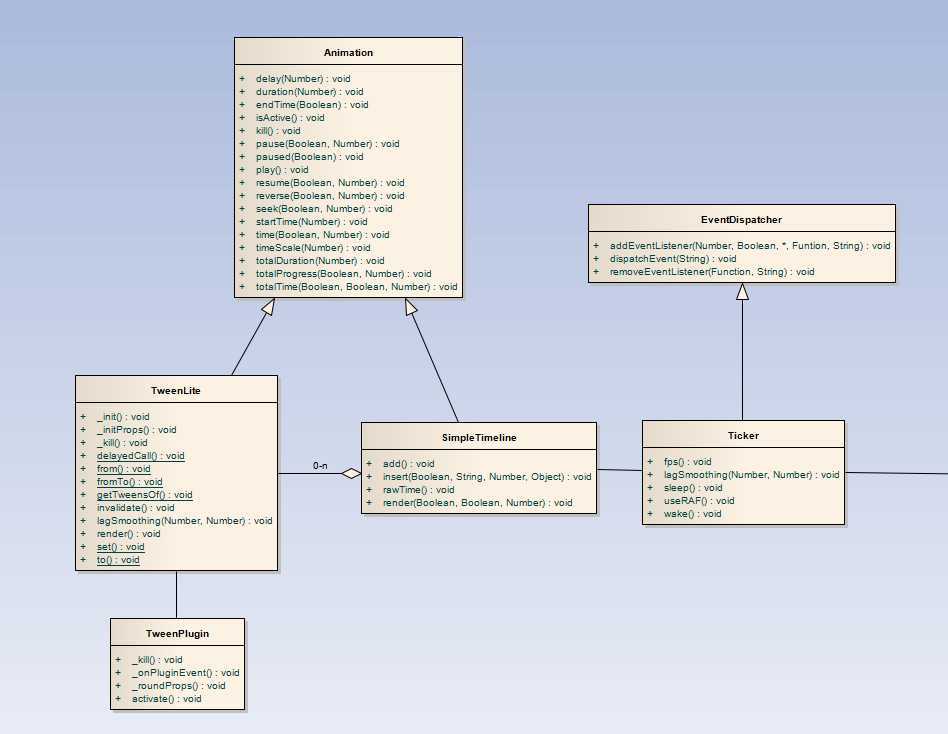Click resume(Boolean, Number) : void
Screen dimensions: 948x734
click(330, 183)
